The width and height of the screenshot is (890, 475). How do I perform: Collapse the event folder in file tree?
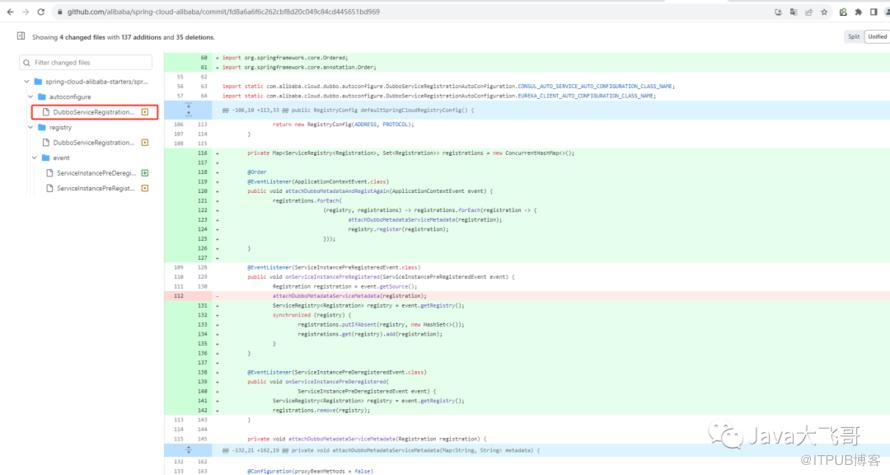[x=33, y=158]
